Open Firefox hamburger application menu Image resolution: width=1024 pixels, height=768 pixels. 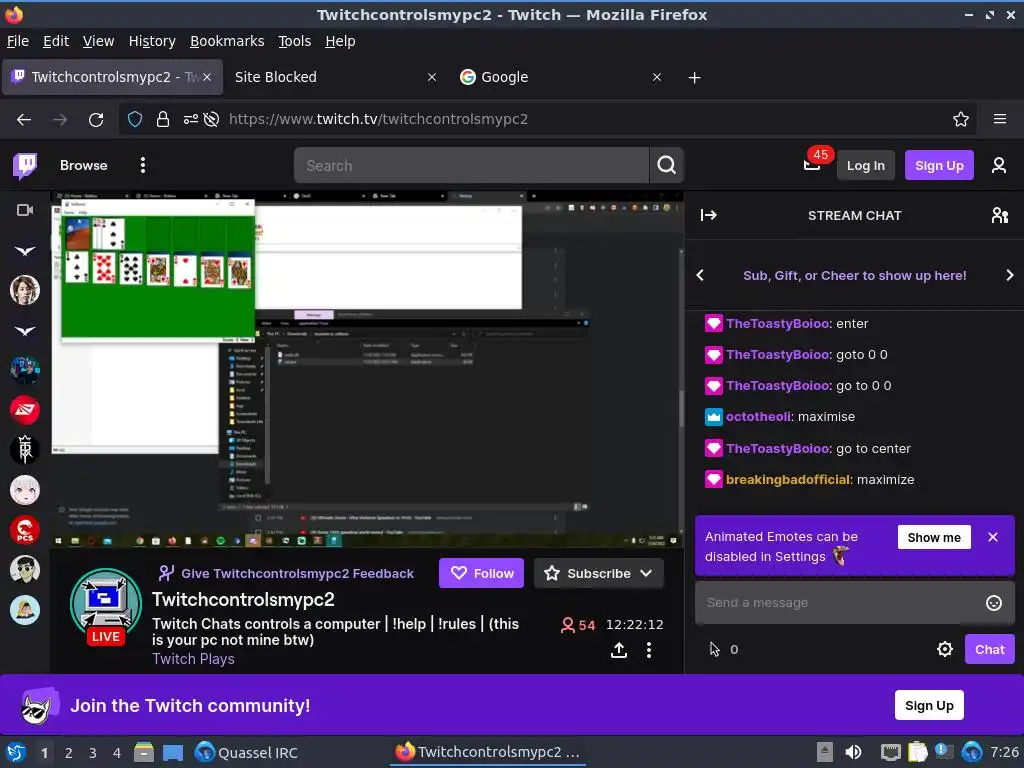coord(999,119)
